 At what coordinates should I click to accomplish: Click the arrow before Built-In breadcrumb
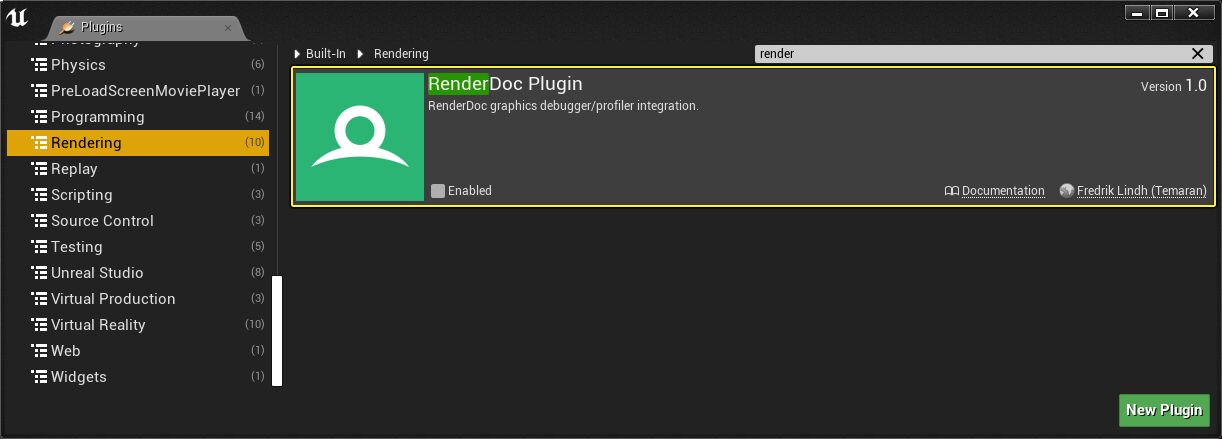[297, 54]
